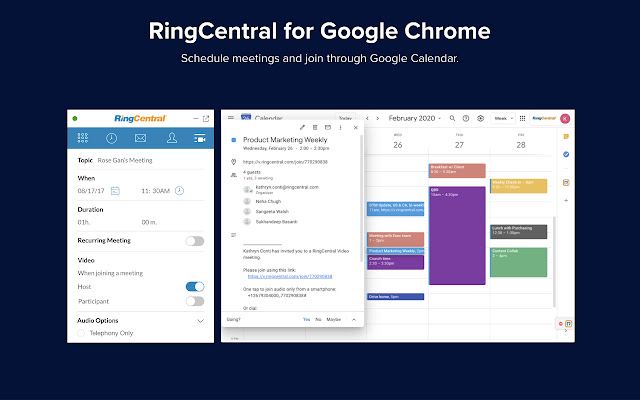Open the GTM Update event
Screen dimensions: 640x400
395,208
